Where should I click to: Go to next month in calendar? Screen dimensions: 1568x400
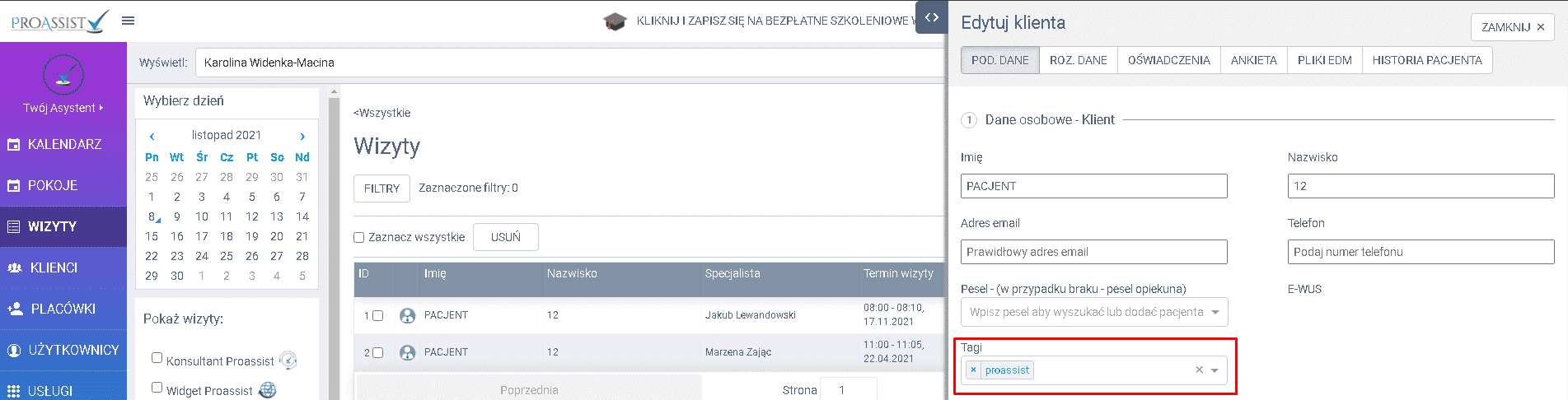302,136
